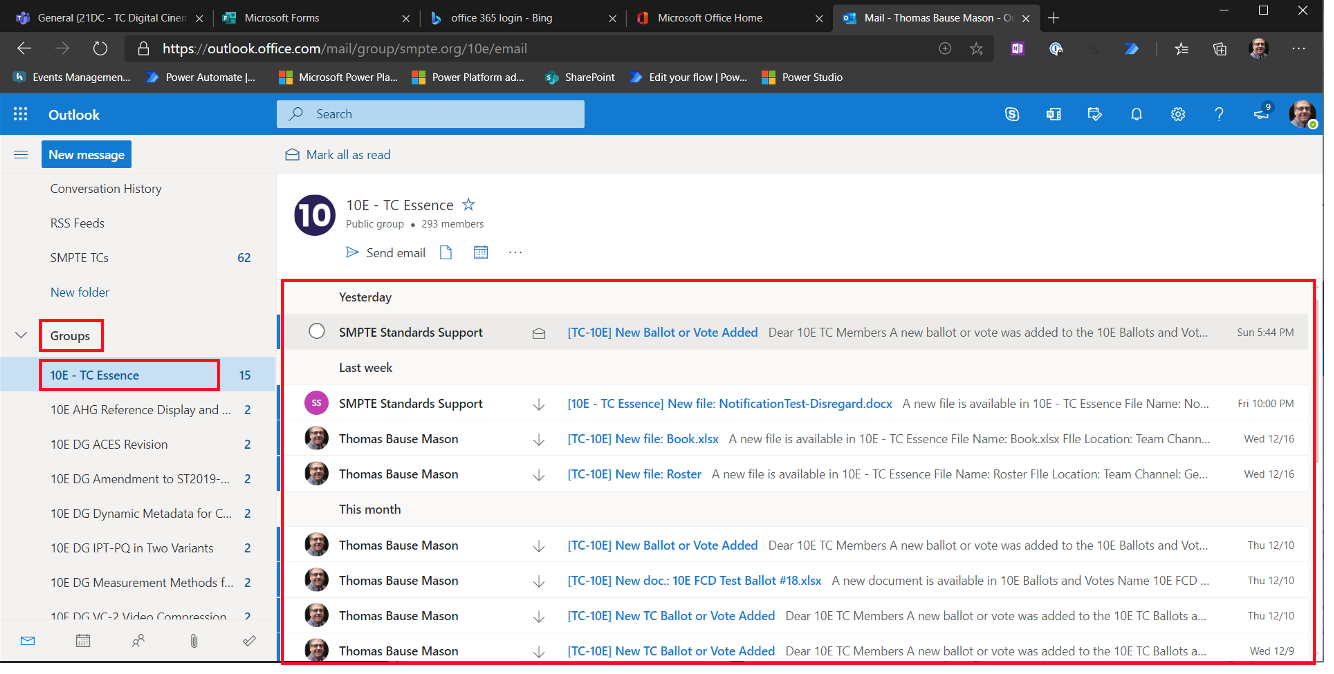The width and height of the screenshot is (1334, 674).
Task: Open Outlook settings gear
Action: point(1178,114)
